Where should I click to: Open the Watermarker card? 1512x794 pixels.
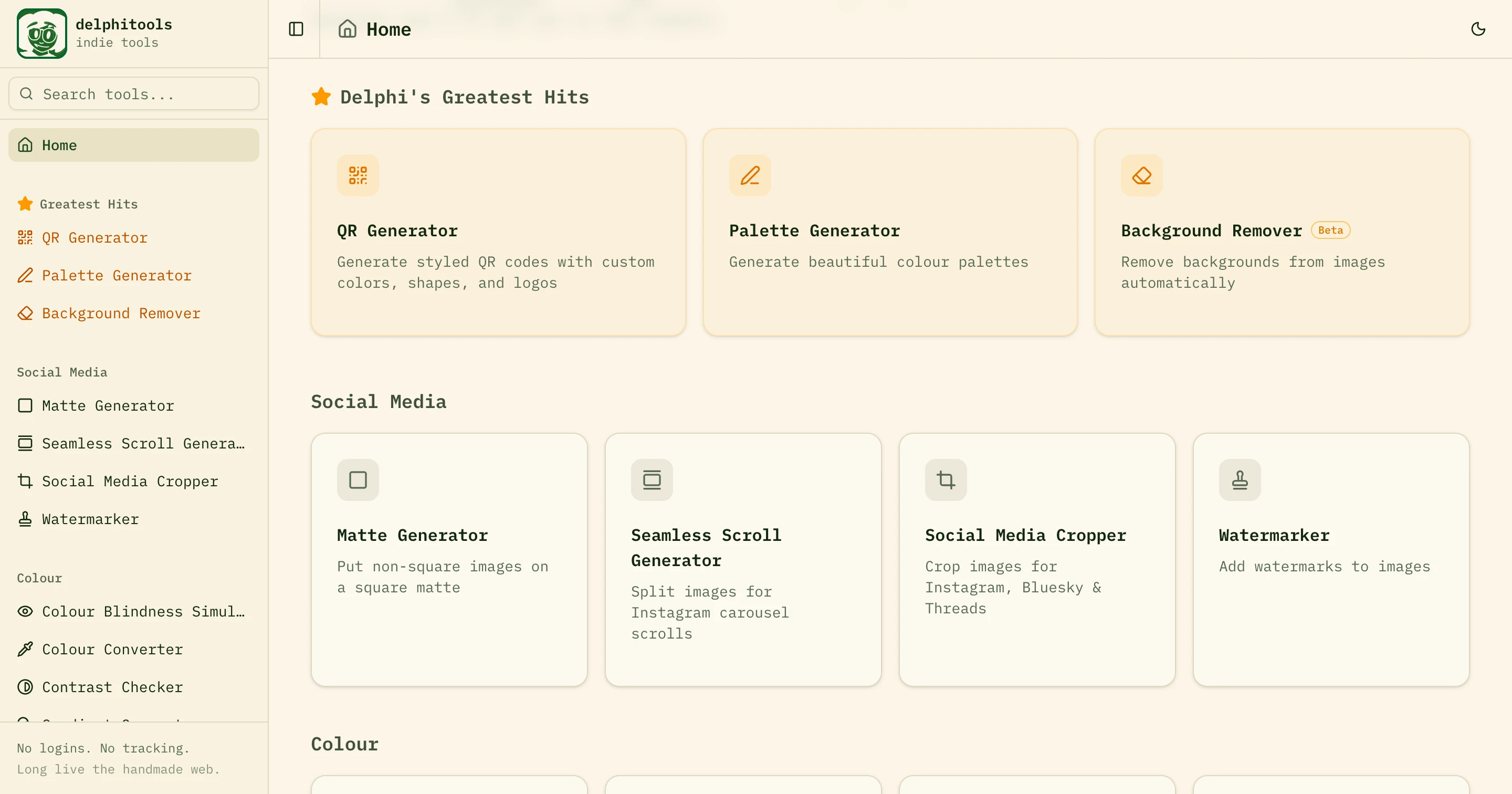click(1332, 560)
